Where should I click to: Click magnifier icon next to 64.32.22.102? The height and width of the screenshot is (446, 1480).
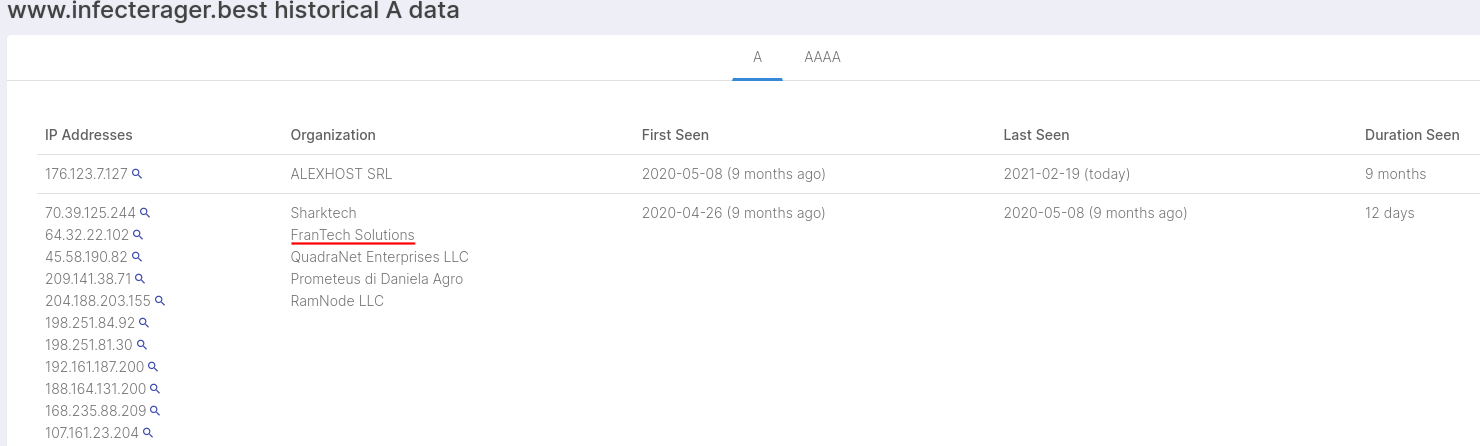point(138,235)
